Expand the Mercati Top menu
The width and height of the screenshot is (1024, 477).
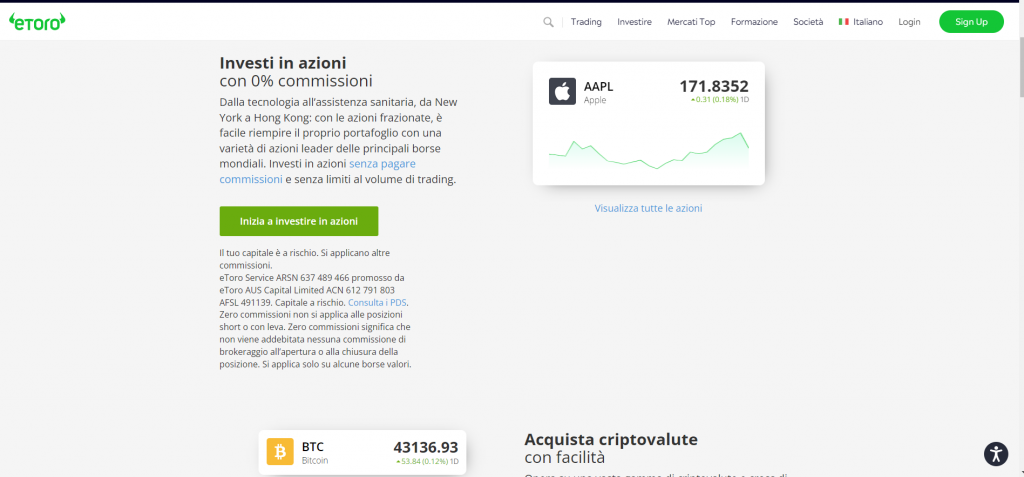(x=691, y=22)
